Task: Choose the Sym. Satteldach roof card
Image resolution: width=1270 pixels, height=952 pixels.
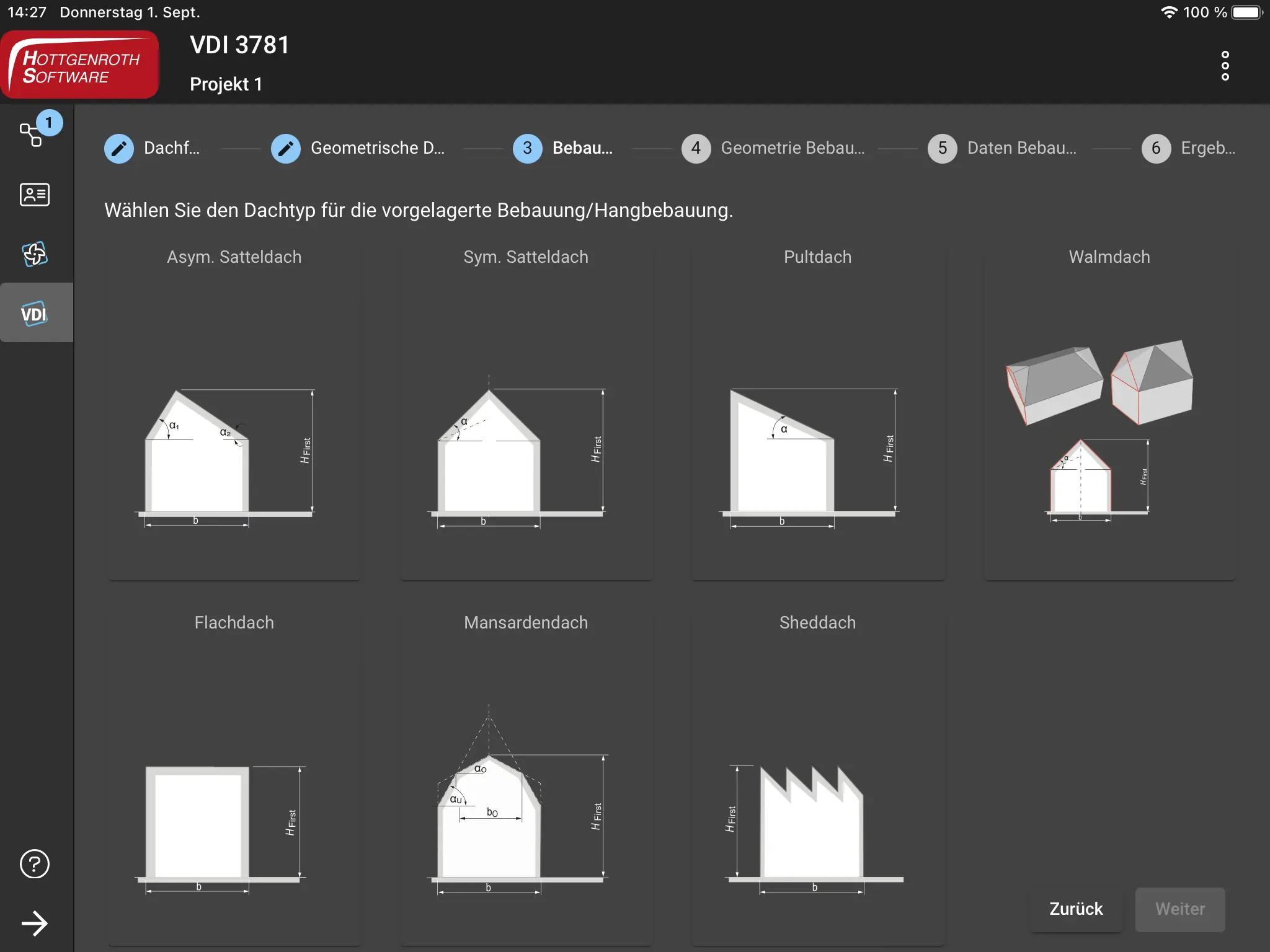Action: click(x=526, y=412)
